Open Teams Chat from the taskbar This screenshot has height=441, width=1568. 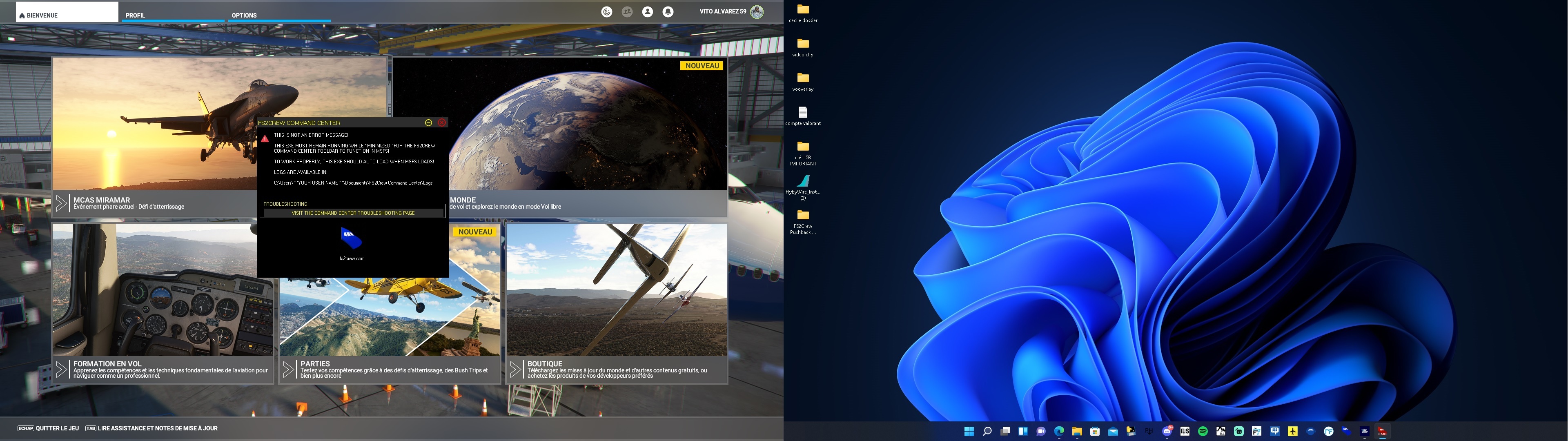(x=1041, y=431)
